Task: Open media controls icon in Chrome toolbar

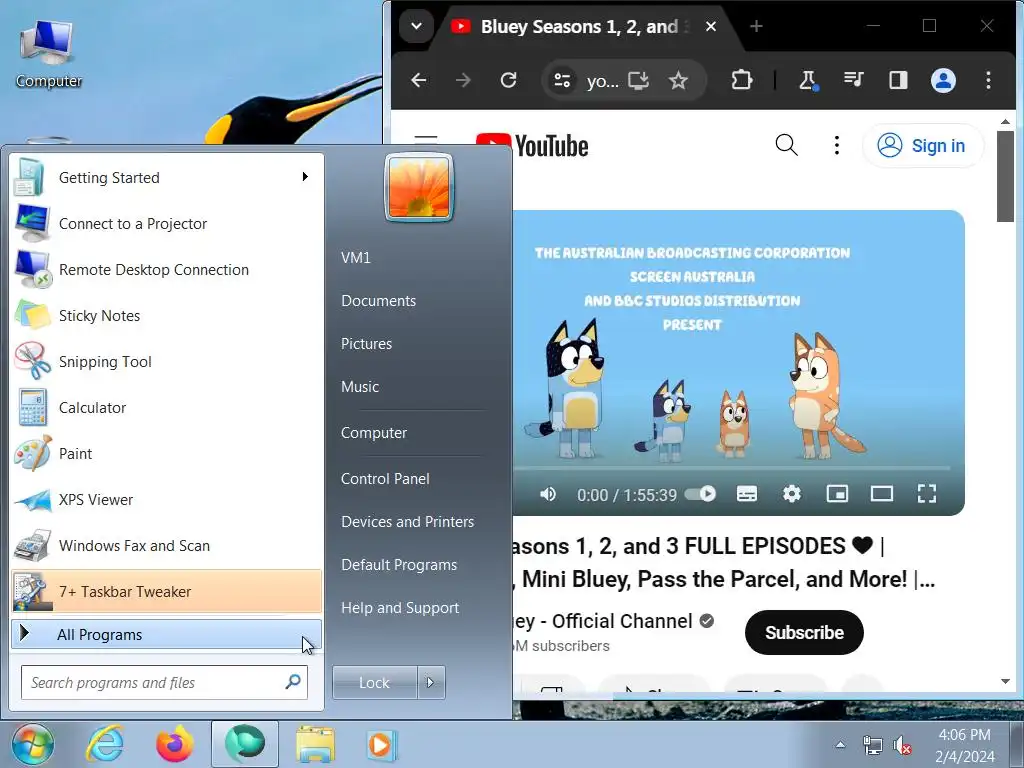Action: 853,80
